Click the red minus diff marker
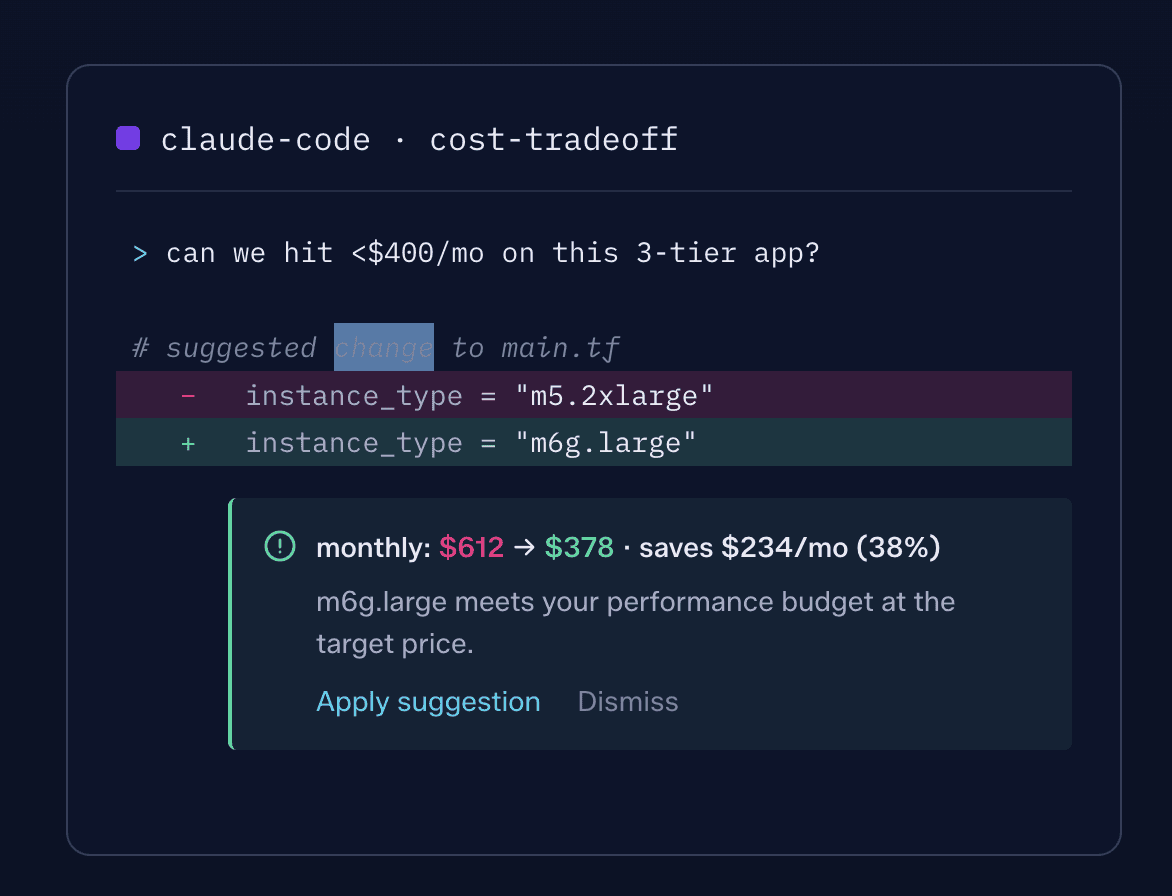The image size is (1172, 896). [x=188, y=396]
